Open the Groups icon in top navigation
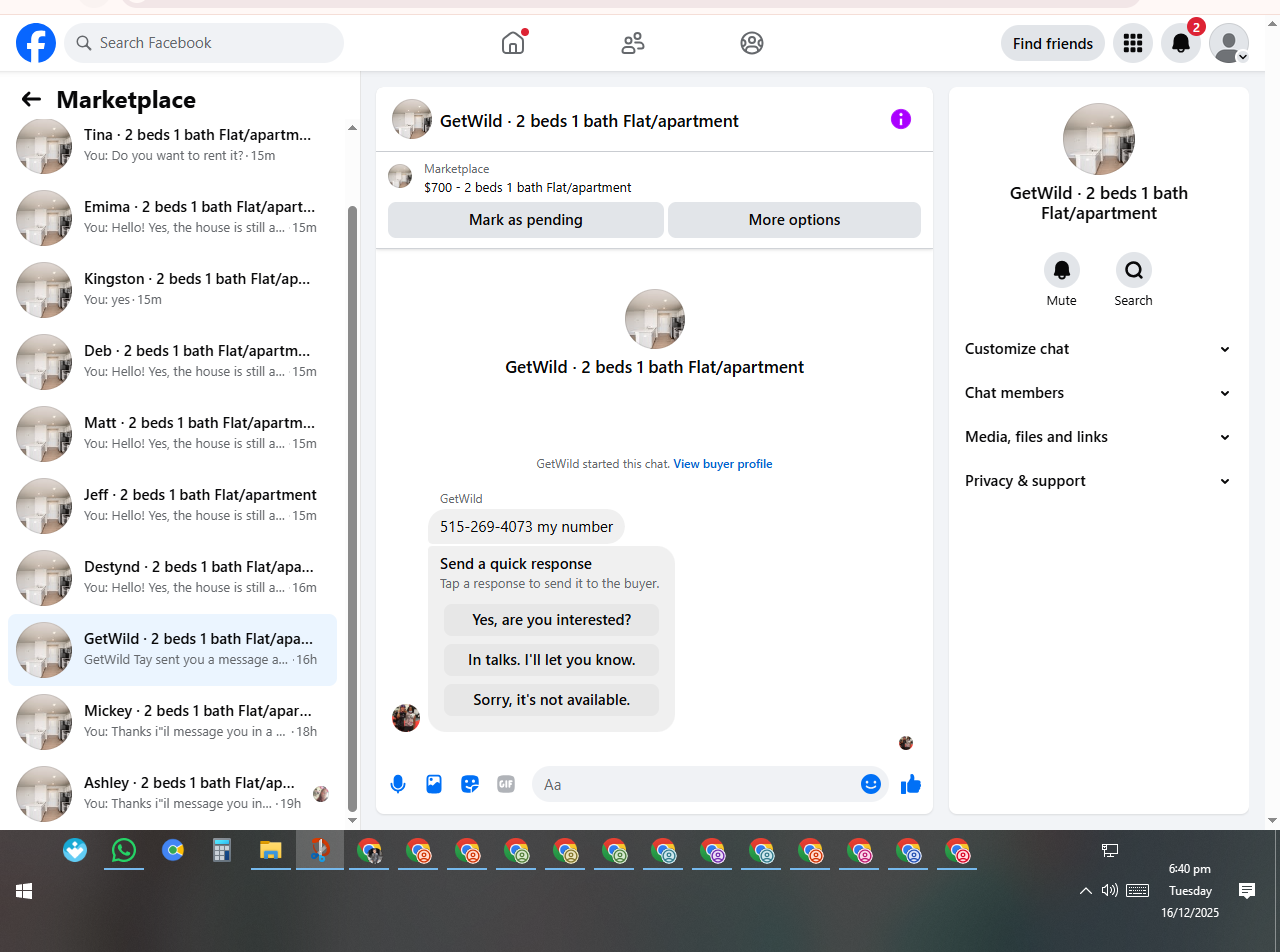 pos(752,43)
